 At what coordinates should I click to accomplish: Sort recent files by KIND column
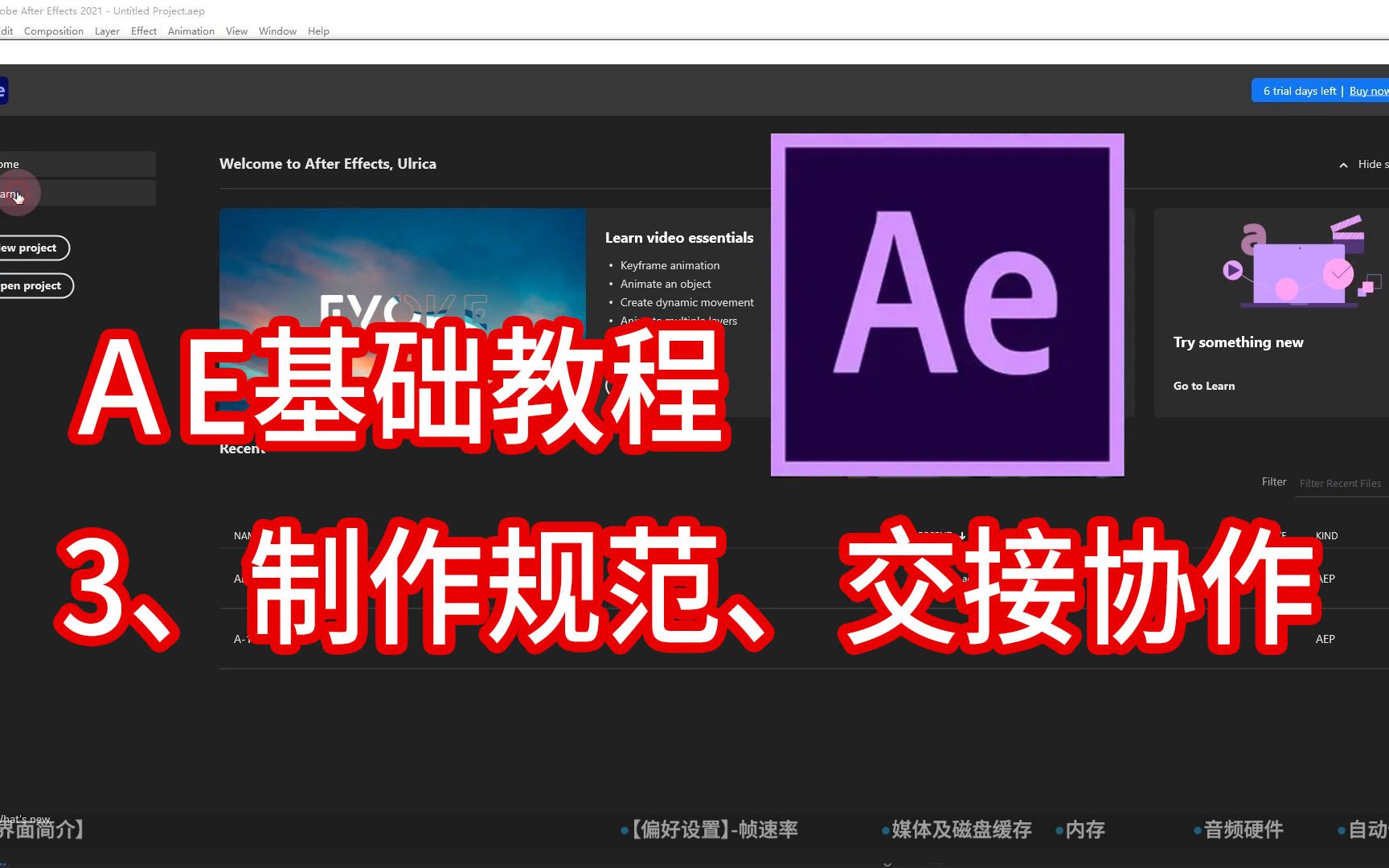[1327, 535]
